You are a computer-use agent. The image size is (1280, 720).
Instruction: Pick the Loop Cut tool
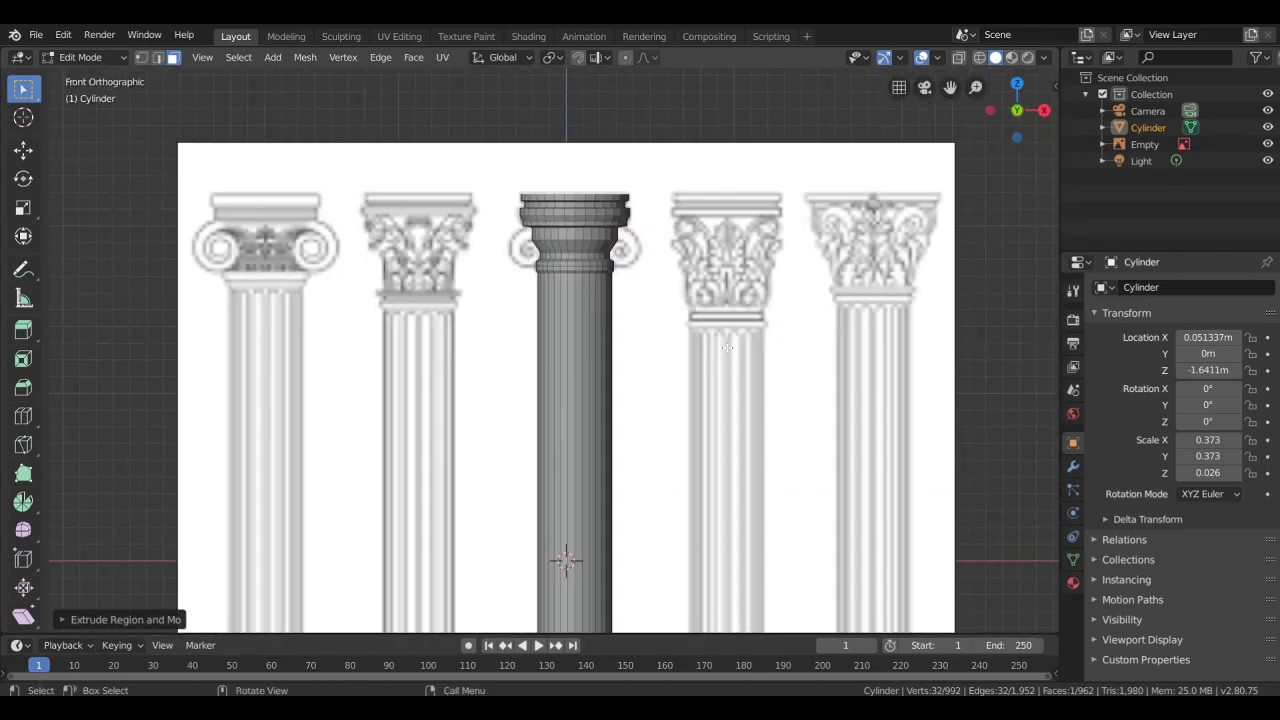pos(23,416)
